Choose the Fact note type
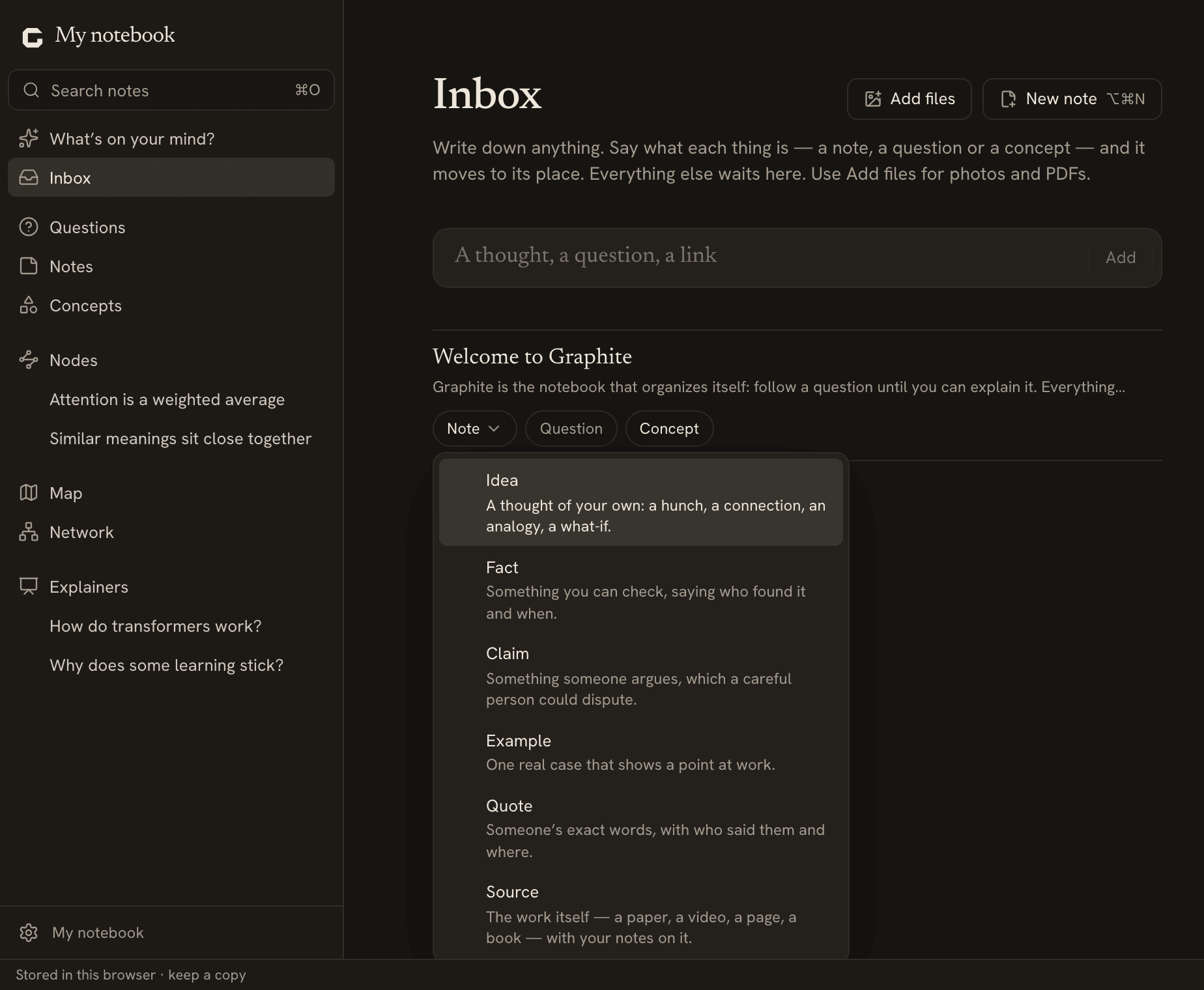1204x990 pixels. tap(641, 589)
